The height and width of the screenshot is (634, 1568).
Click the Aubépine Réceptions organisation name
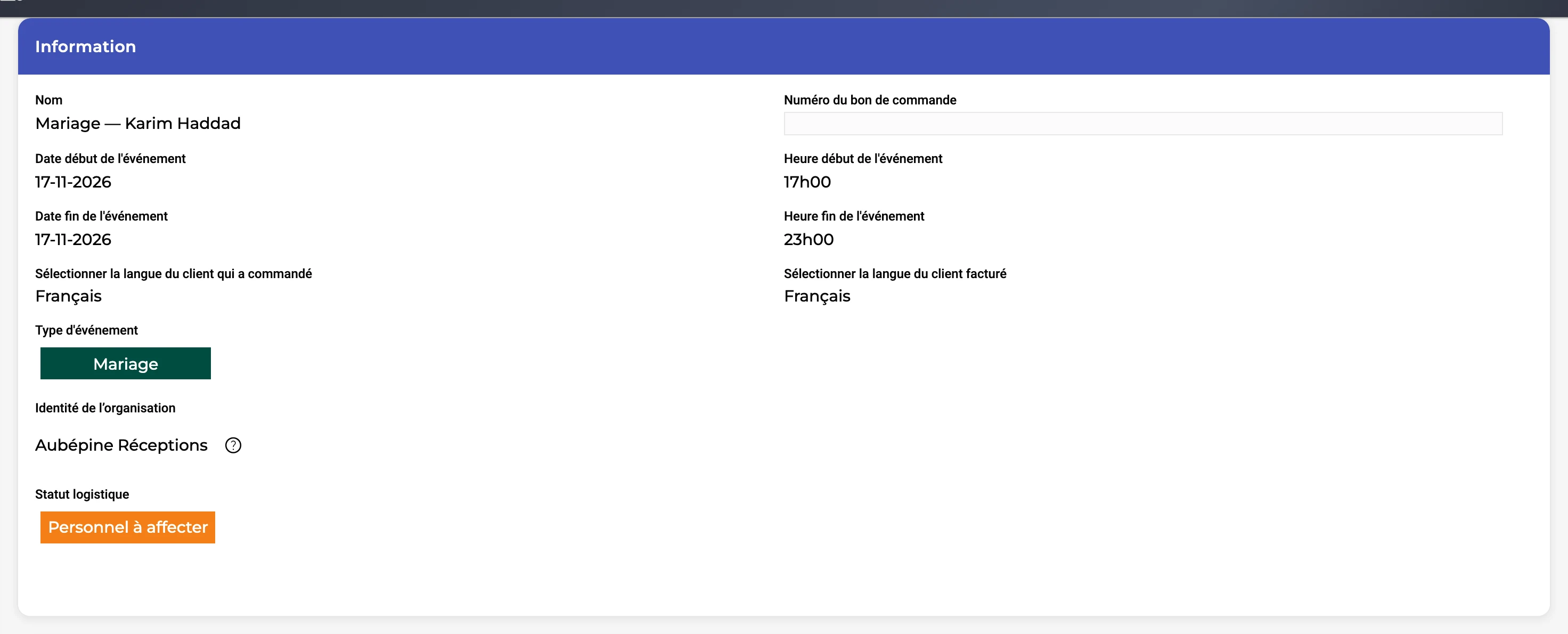121,445
